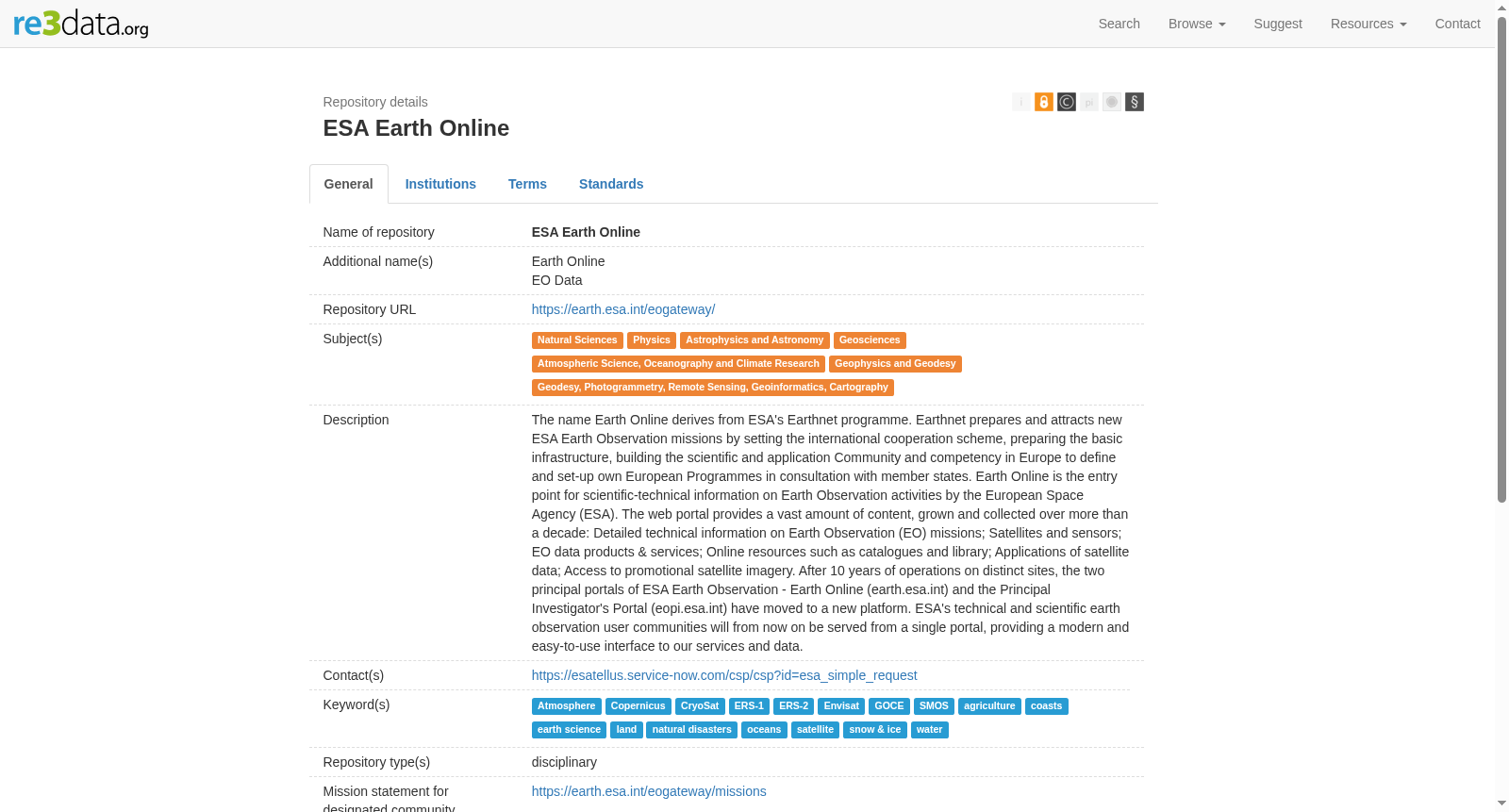Click the Atmospheric Science, Oceanography and Climate Research tag
The width and height of the screenshot is (1509, 812).
(x=678, y=364)
